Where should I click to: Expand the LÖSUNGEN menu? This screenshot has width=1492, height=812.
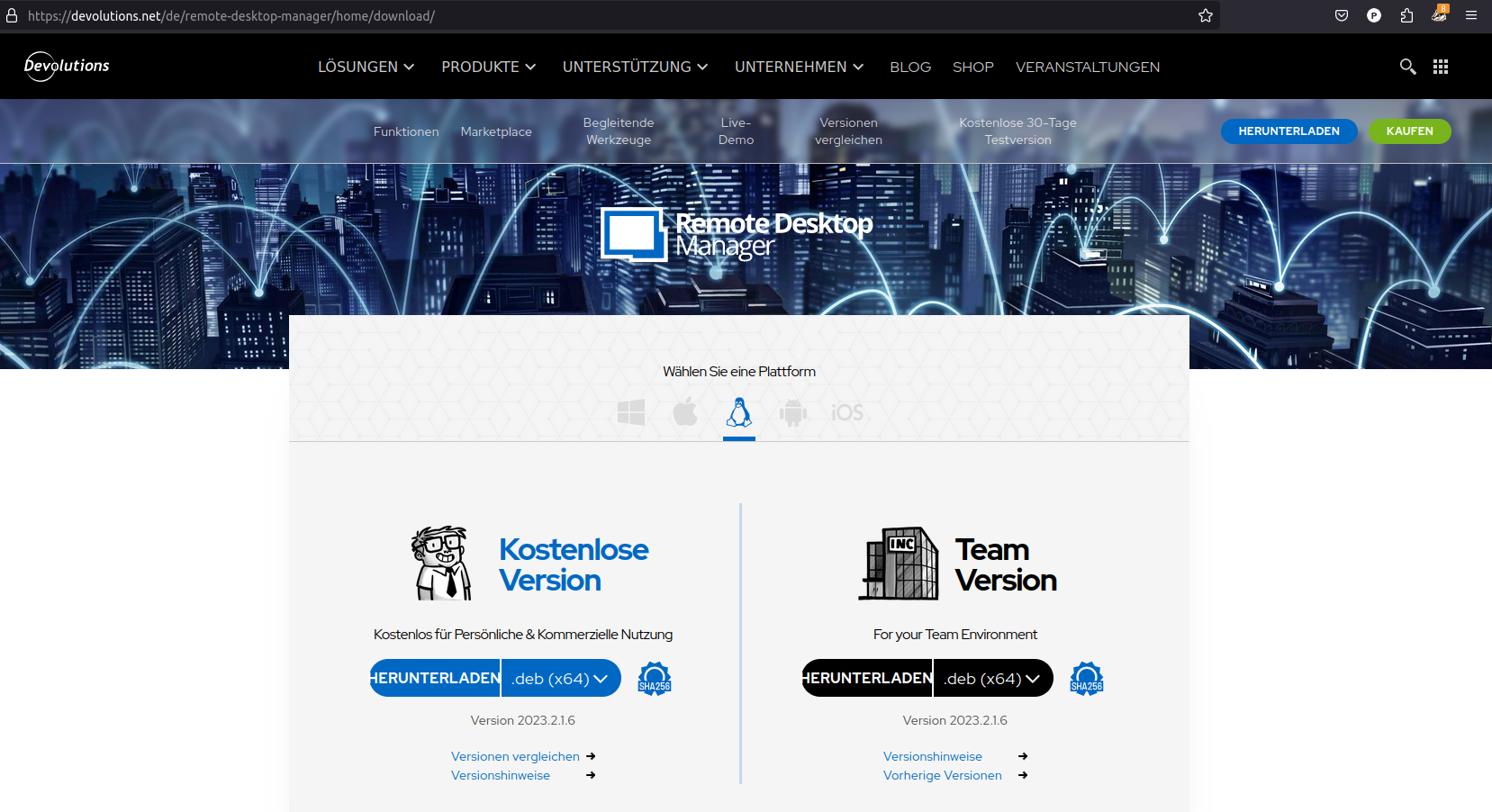click(x=366, y=67)
